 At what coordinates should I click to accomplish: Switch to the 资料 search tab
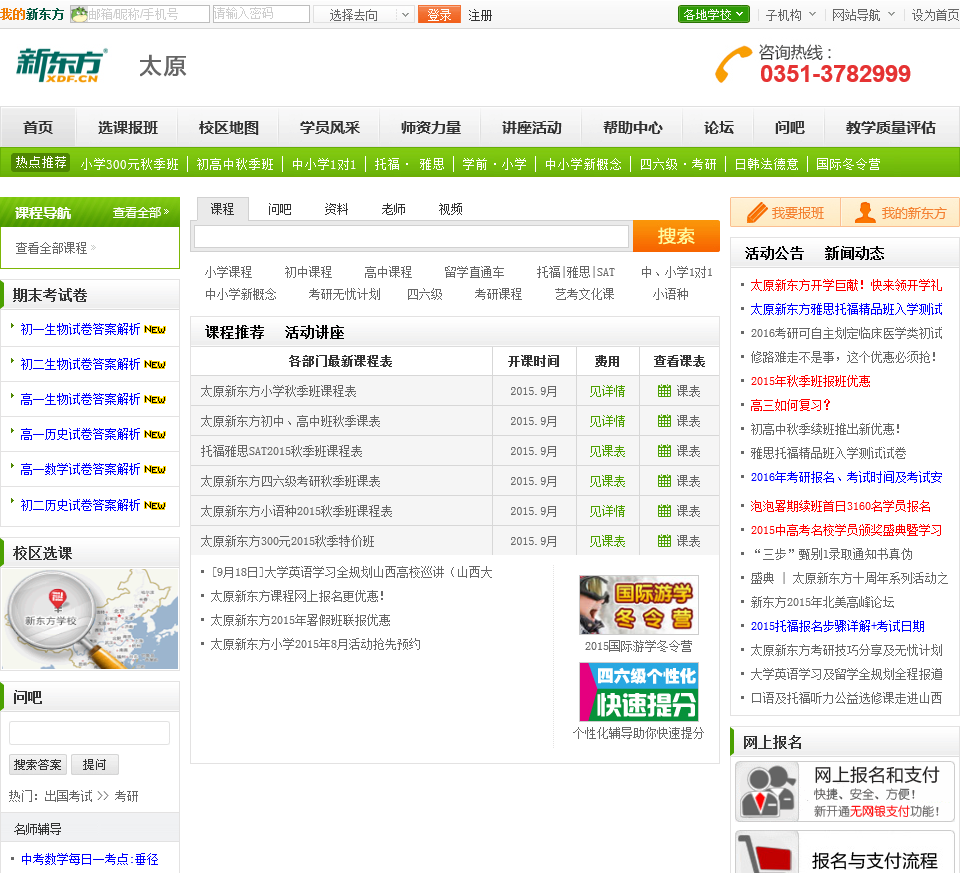(x=336, y=209)
